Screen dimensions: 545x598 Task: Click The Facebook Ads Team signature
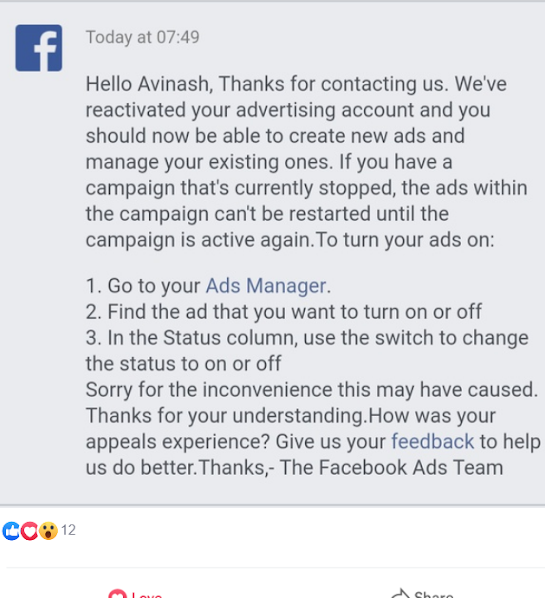tap(391, 468)
